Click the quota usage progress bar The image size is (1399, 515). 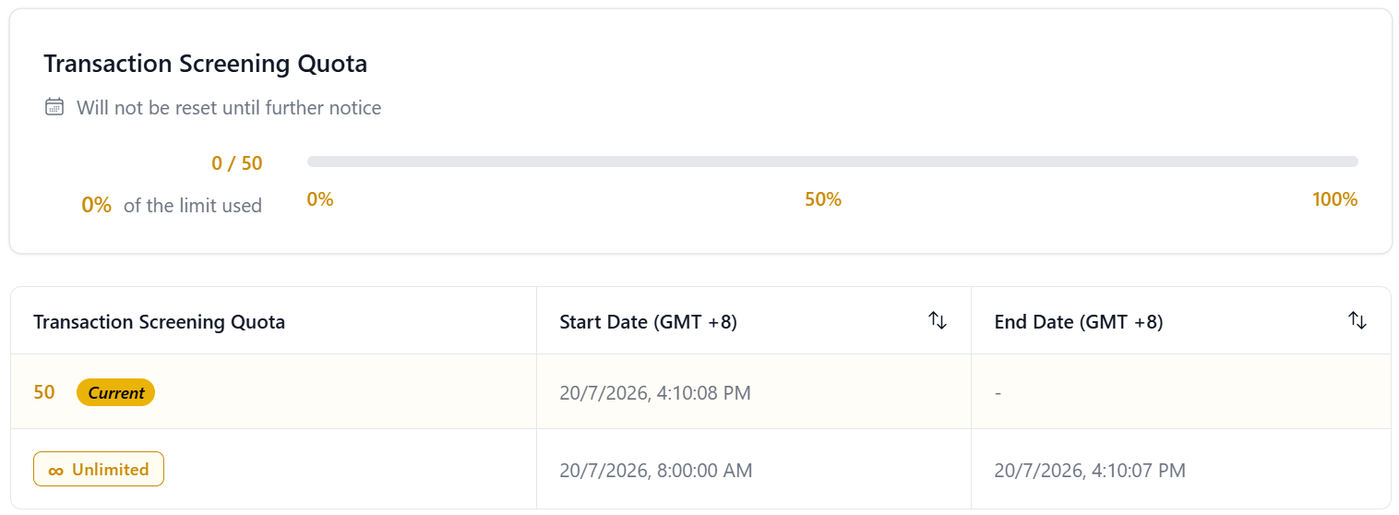pos(832,161)
